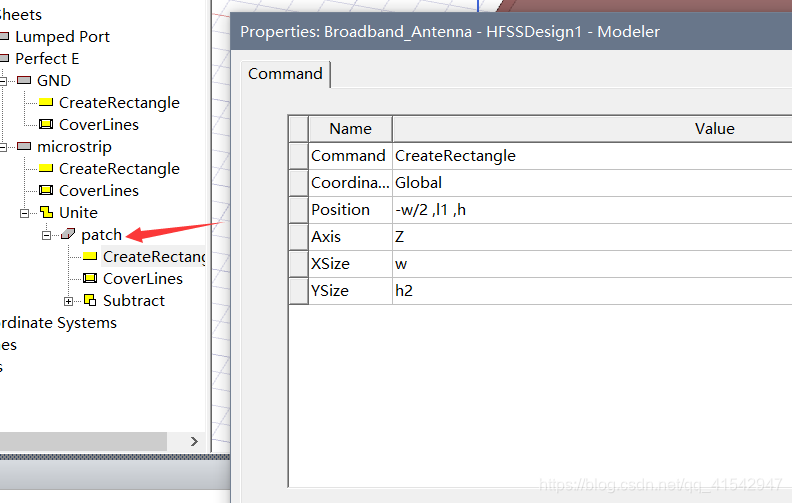Click the CoverLines icon under GND

46,124
